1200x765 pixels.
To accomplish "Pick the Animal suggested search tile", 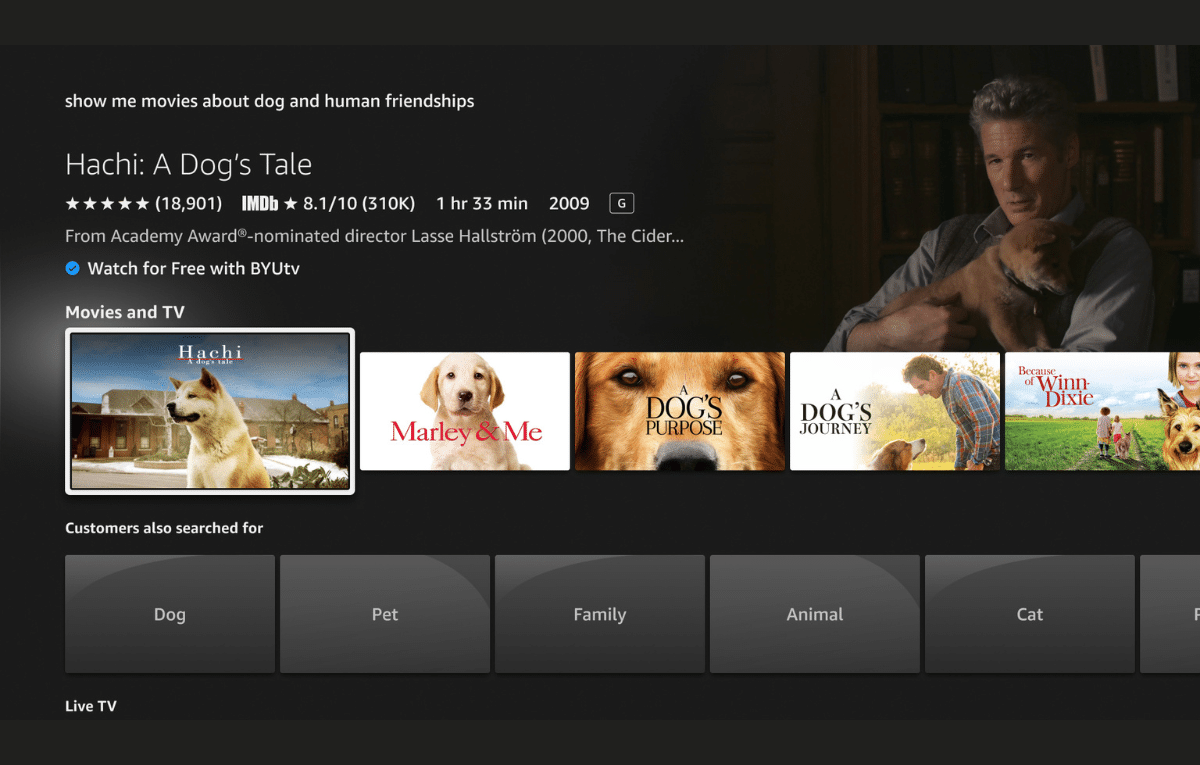I will (815, 614).
